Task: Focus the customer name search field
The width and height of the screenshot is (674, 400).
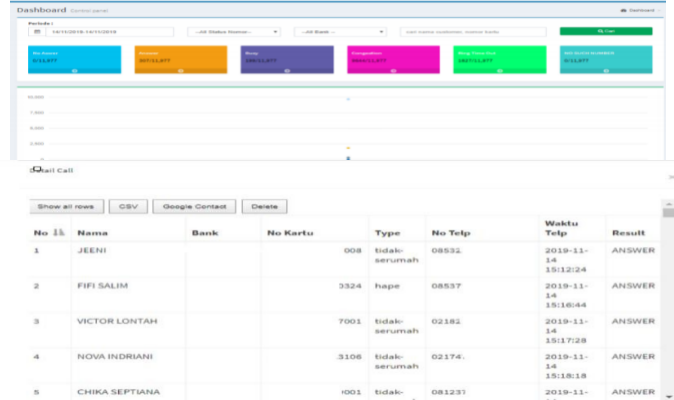Action: pyautogui.click(x=473, y=32)
